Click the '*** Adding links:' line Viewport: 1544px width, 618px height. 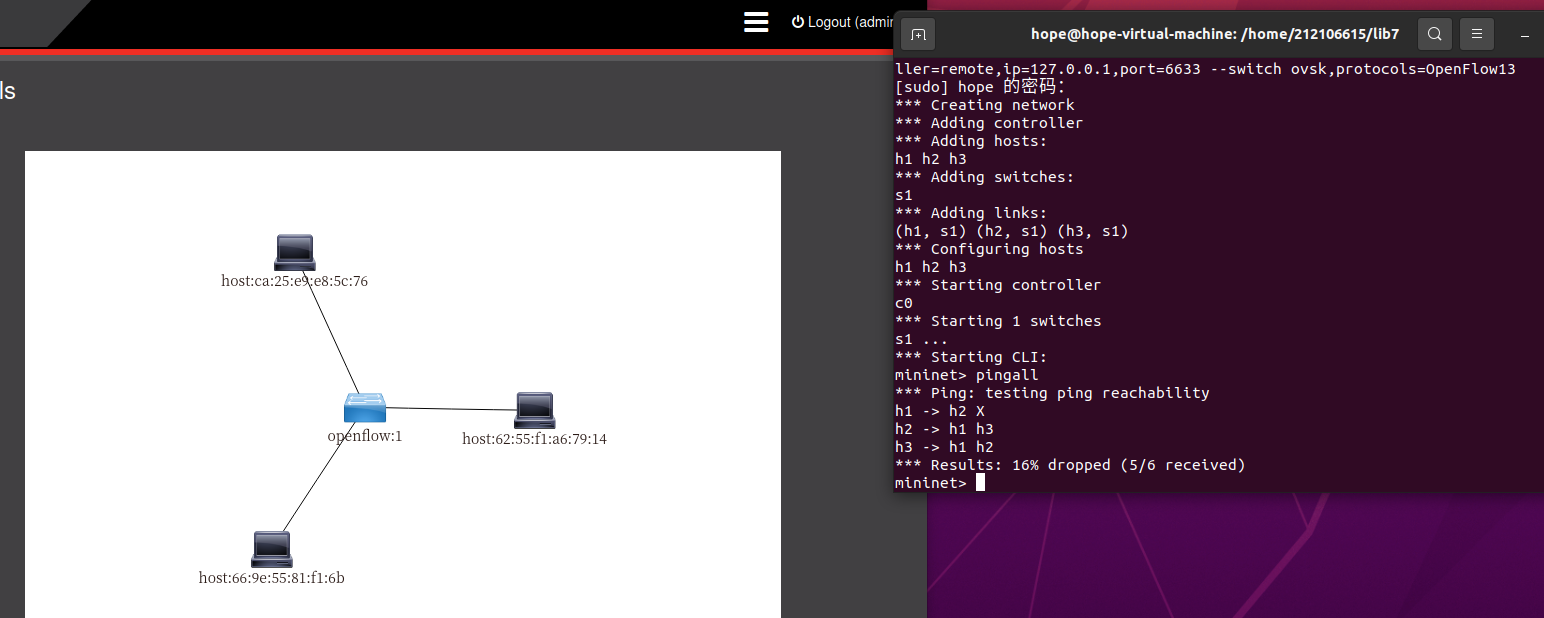(971, 213)
